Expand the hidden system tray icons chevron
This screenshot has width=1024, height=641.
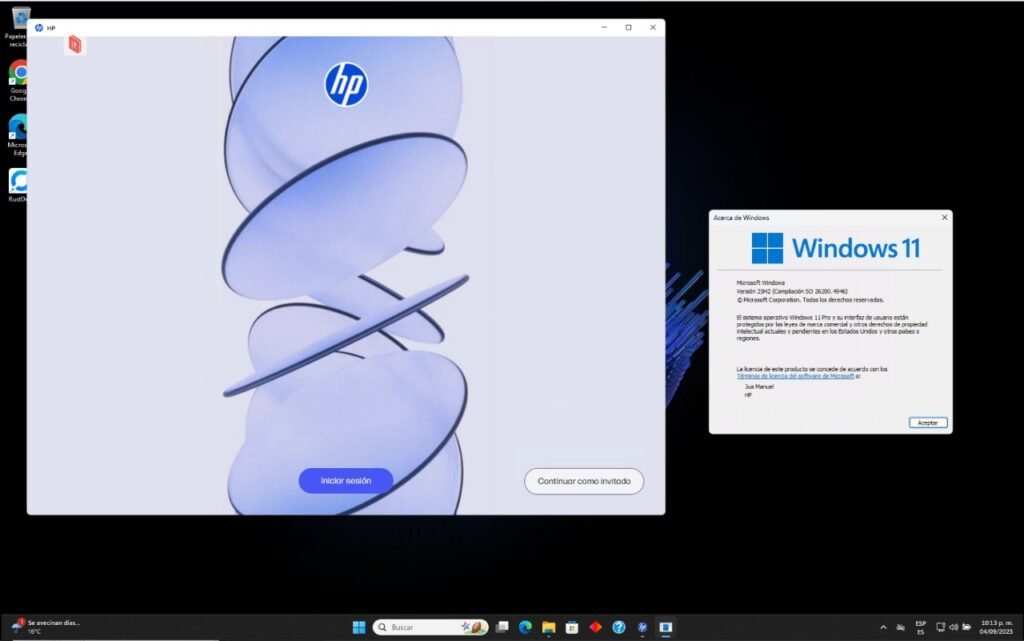883,627
